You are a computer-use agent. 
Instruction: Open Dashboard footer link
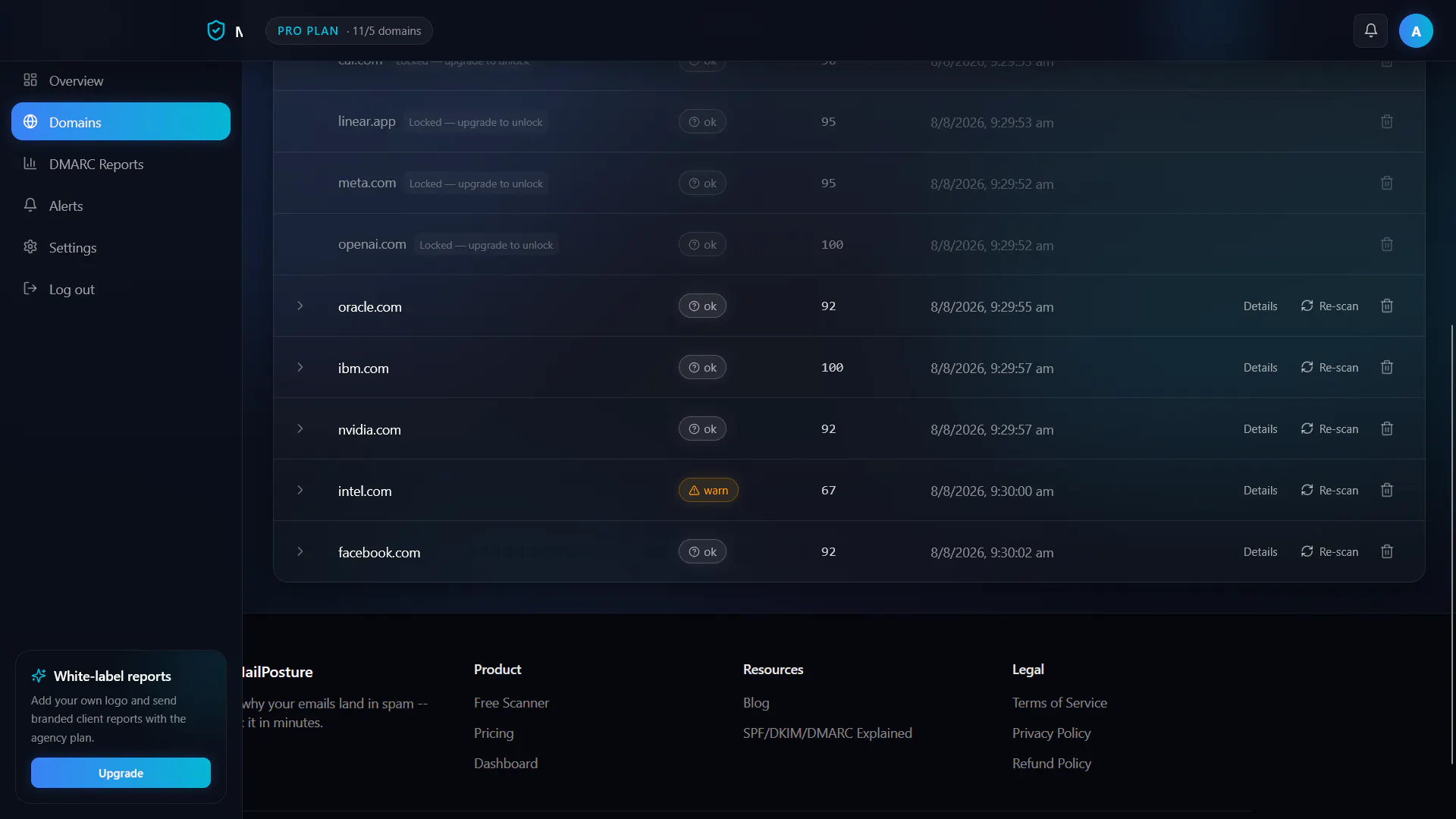tap(506, 764)
